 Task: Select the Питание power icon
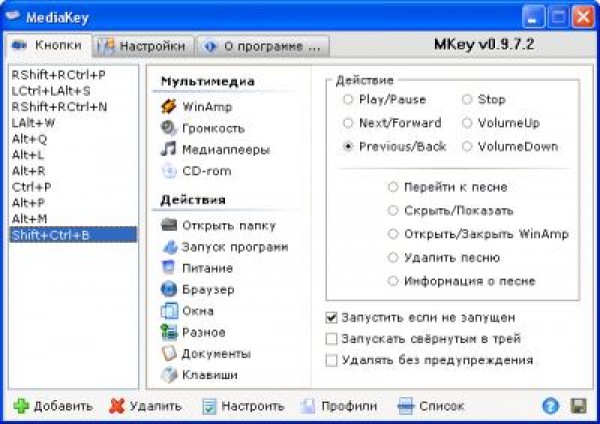(169, 268)
